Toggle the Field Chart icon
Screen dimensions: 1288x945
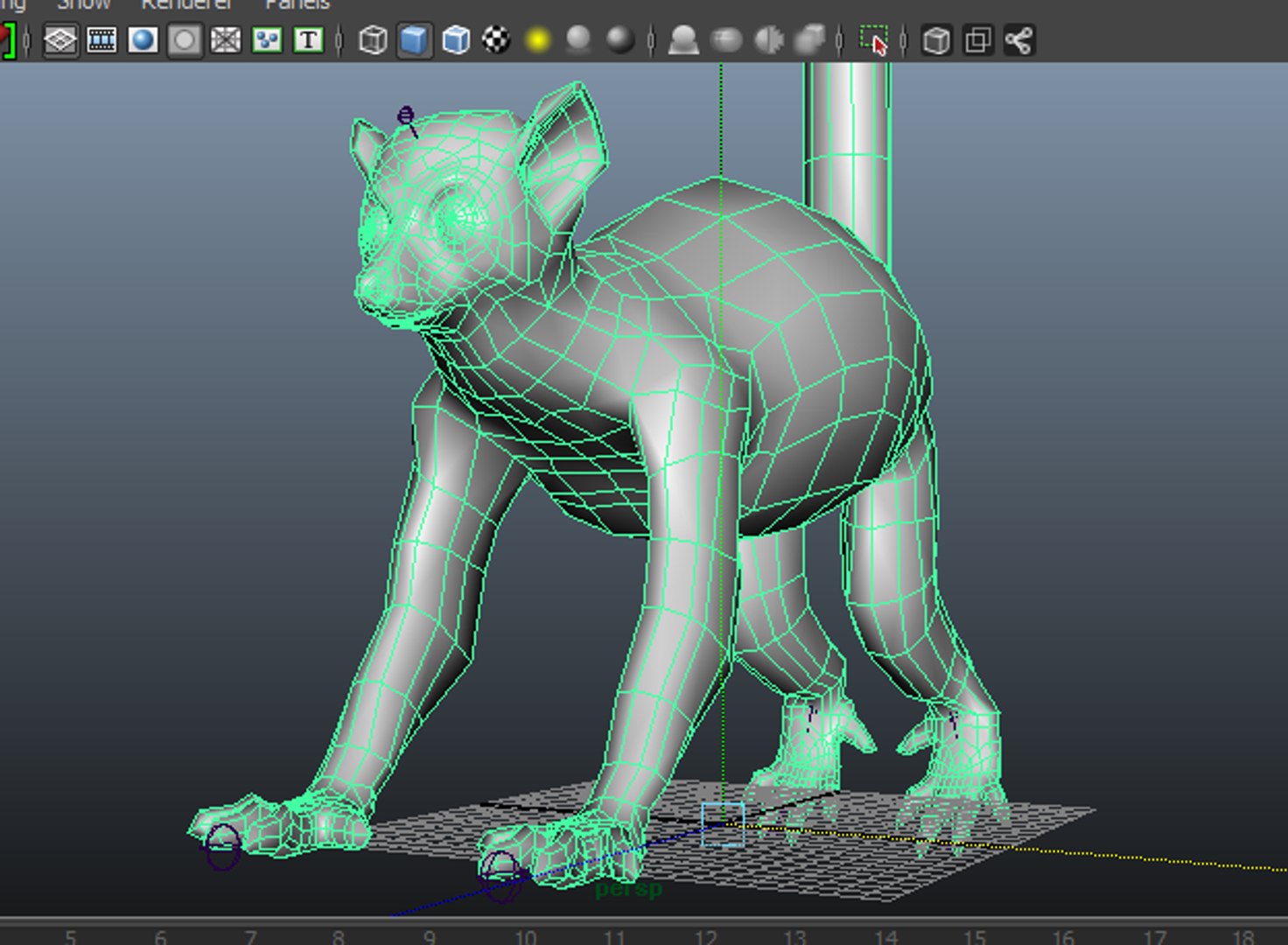pyautogui.click(x=226, y=40)
